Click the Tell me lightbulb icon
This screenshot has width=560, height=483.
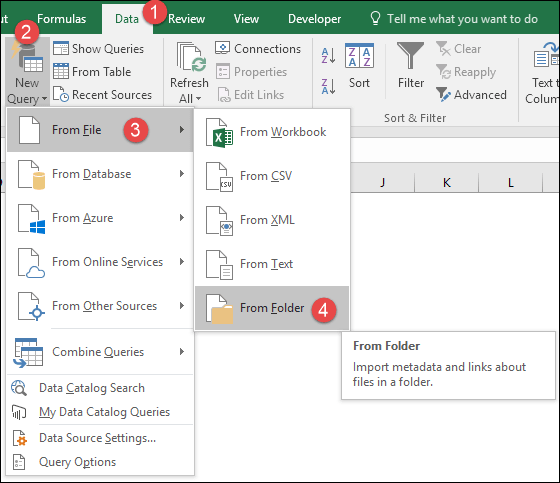pos(375,18)
